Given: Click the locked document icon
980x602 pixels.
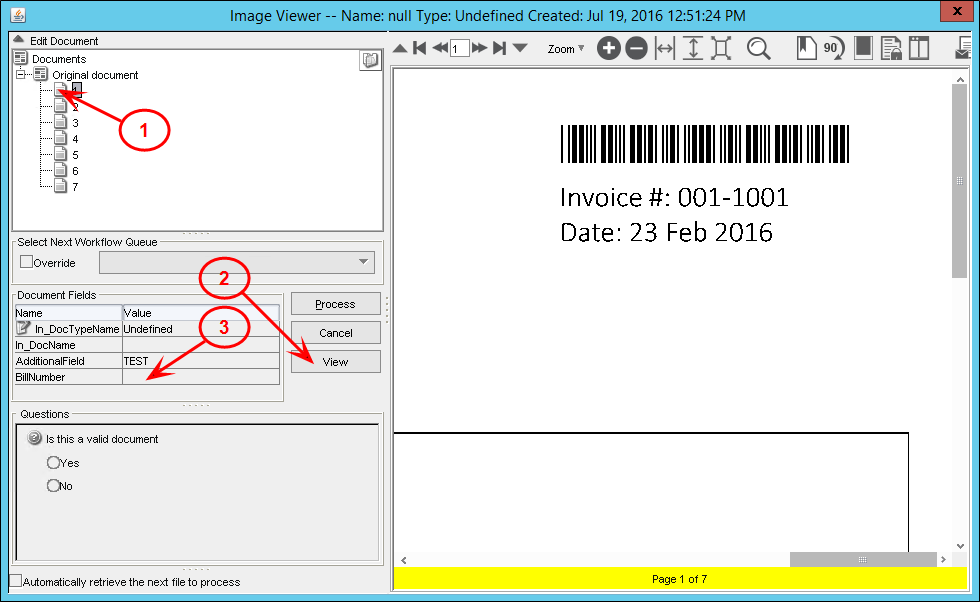Looking at the screenshot, I should coord(891,48).
